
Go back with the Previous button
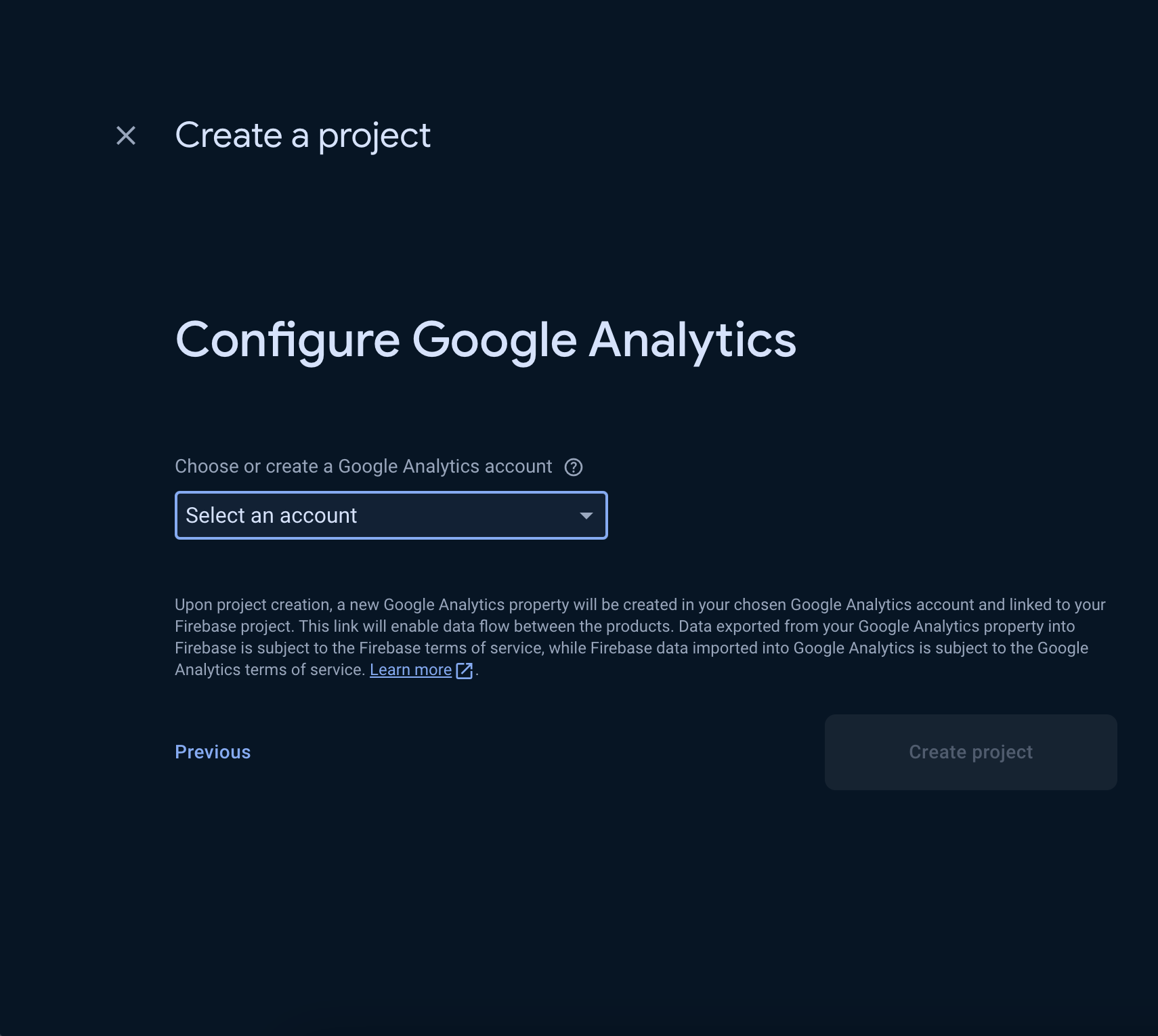pos(213,752)
